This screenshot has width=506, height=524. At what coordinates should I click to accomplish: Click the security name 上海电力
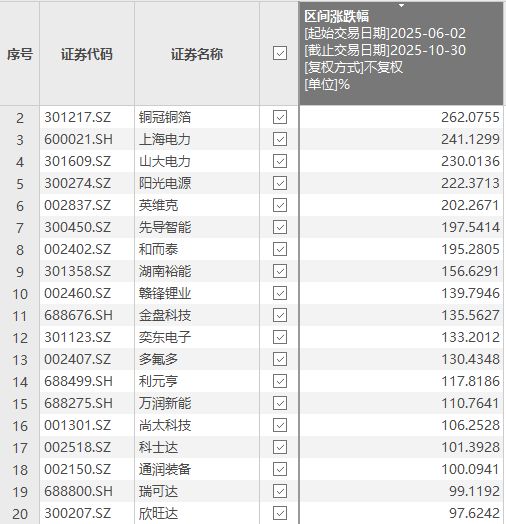coord(165,139)
